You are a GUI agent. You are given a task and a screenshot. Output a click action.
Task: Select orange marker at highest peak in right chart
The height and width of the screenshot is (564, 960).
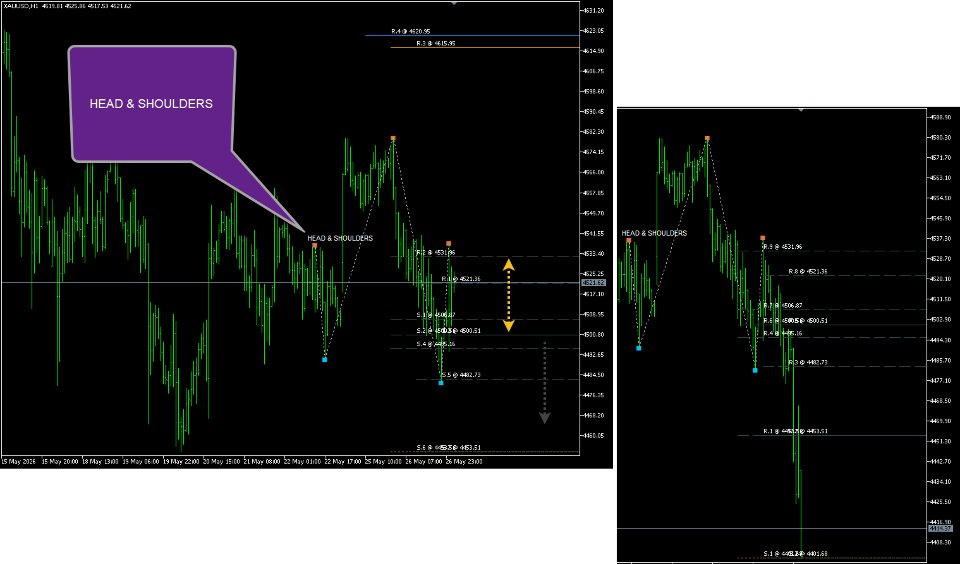[707, 138]
